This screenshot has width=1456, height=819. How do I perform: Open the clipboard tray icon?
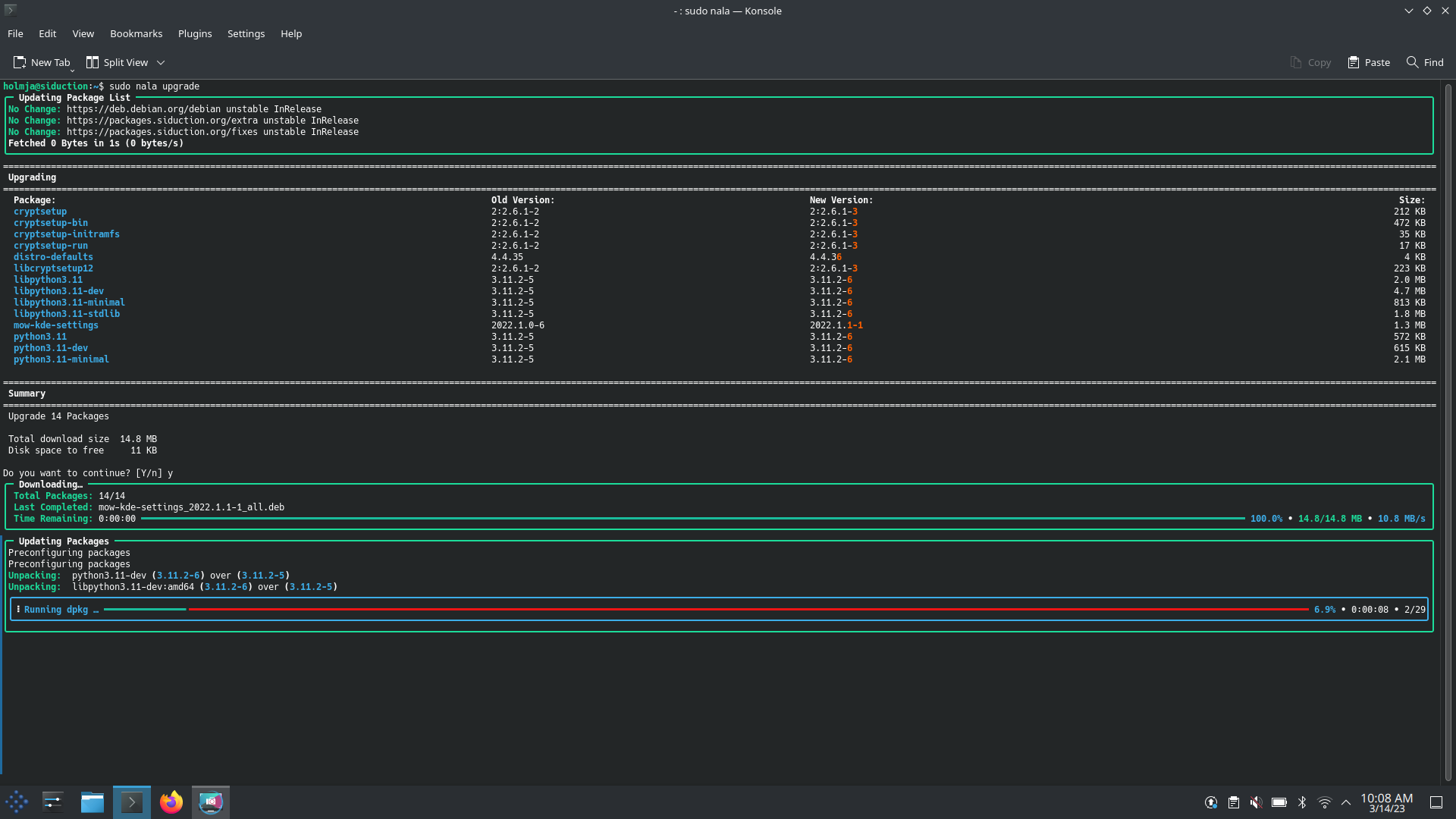pos(1234,802)
